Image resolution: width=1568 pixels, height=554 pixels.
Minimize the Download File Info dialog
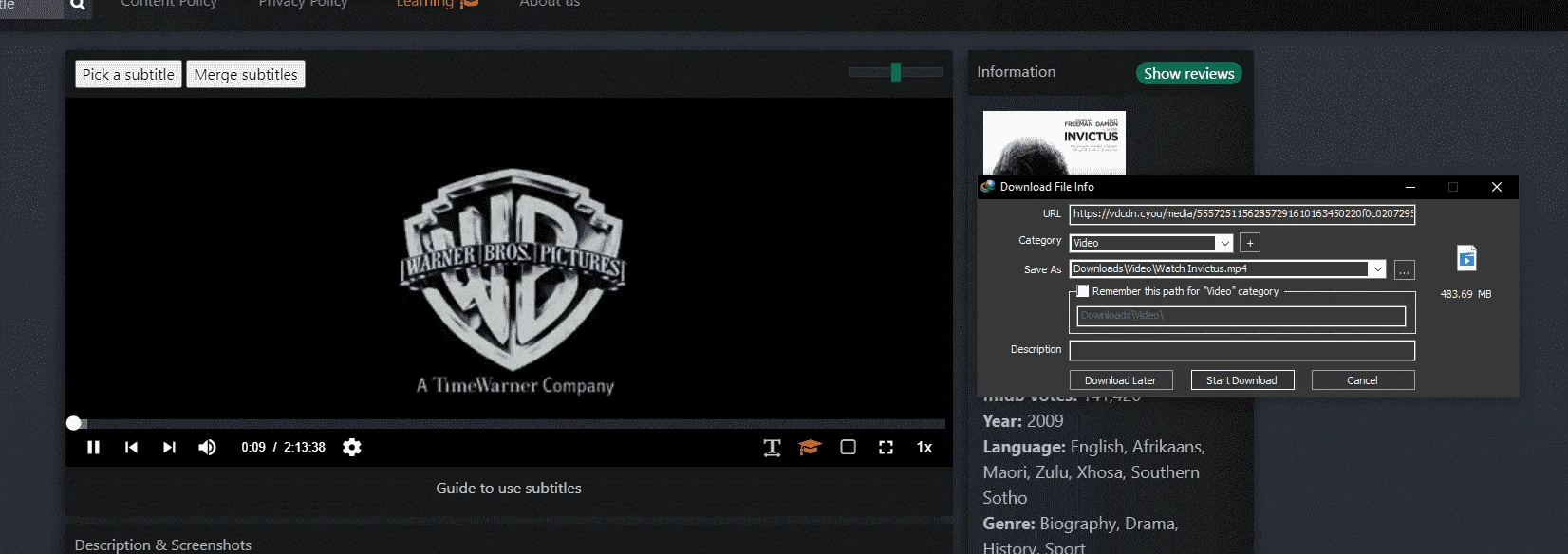1410,187
